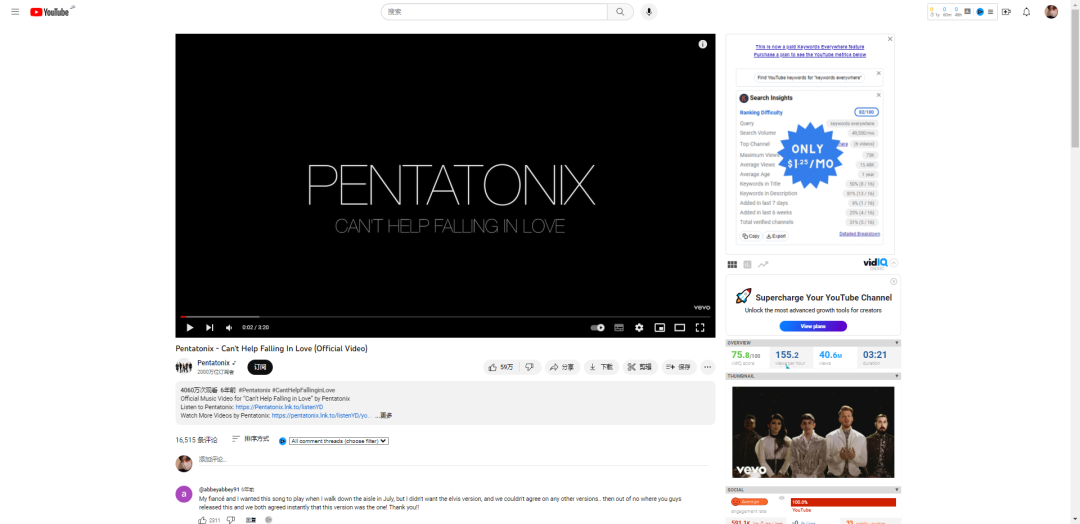1080x524 pixels.
Task: Open the notifications bell
Action: (1026, 12)
